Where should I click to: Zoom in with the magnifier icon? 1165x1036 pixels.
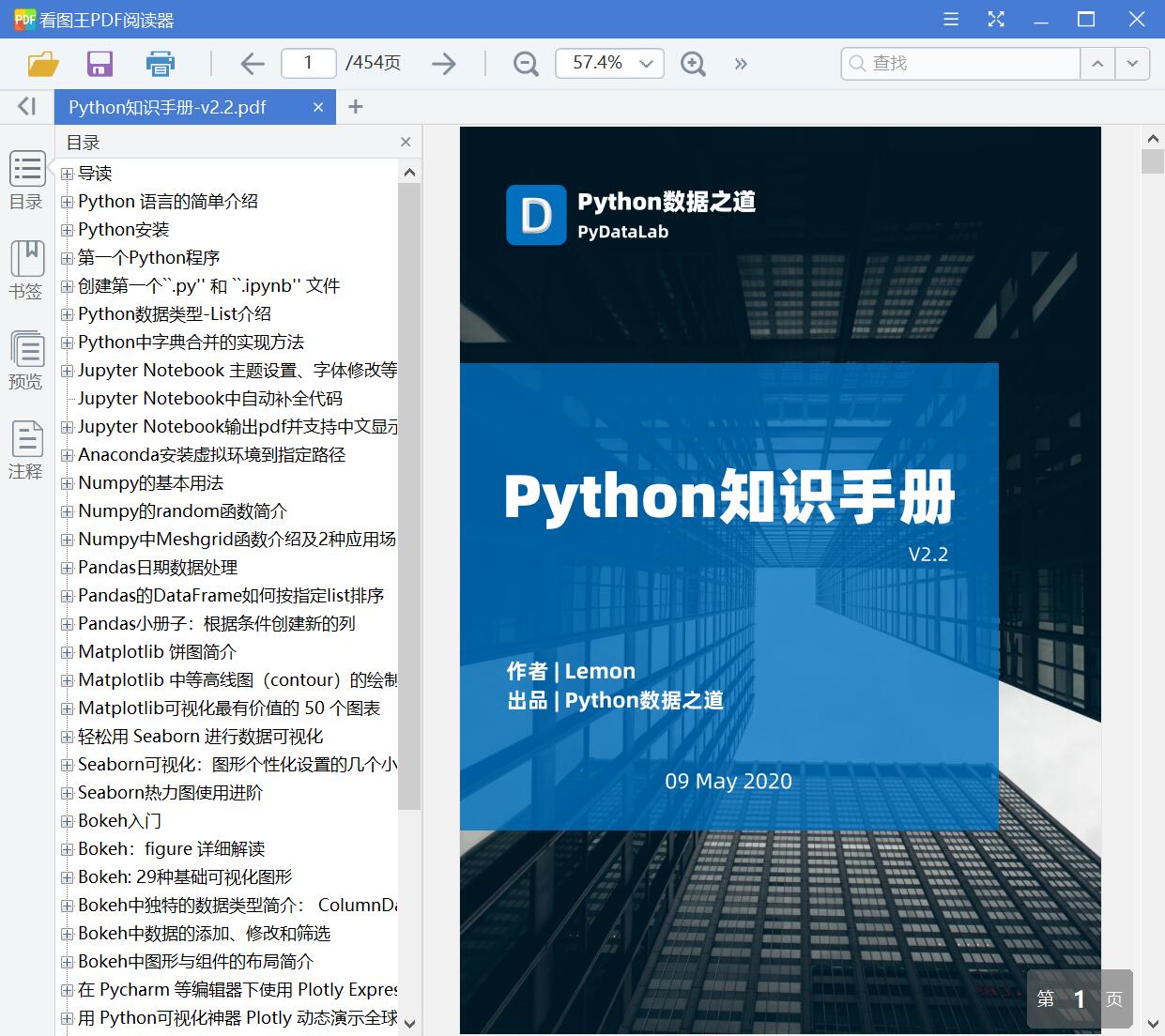(693, 63)
